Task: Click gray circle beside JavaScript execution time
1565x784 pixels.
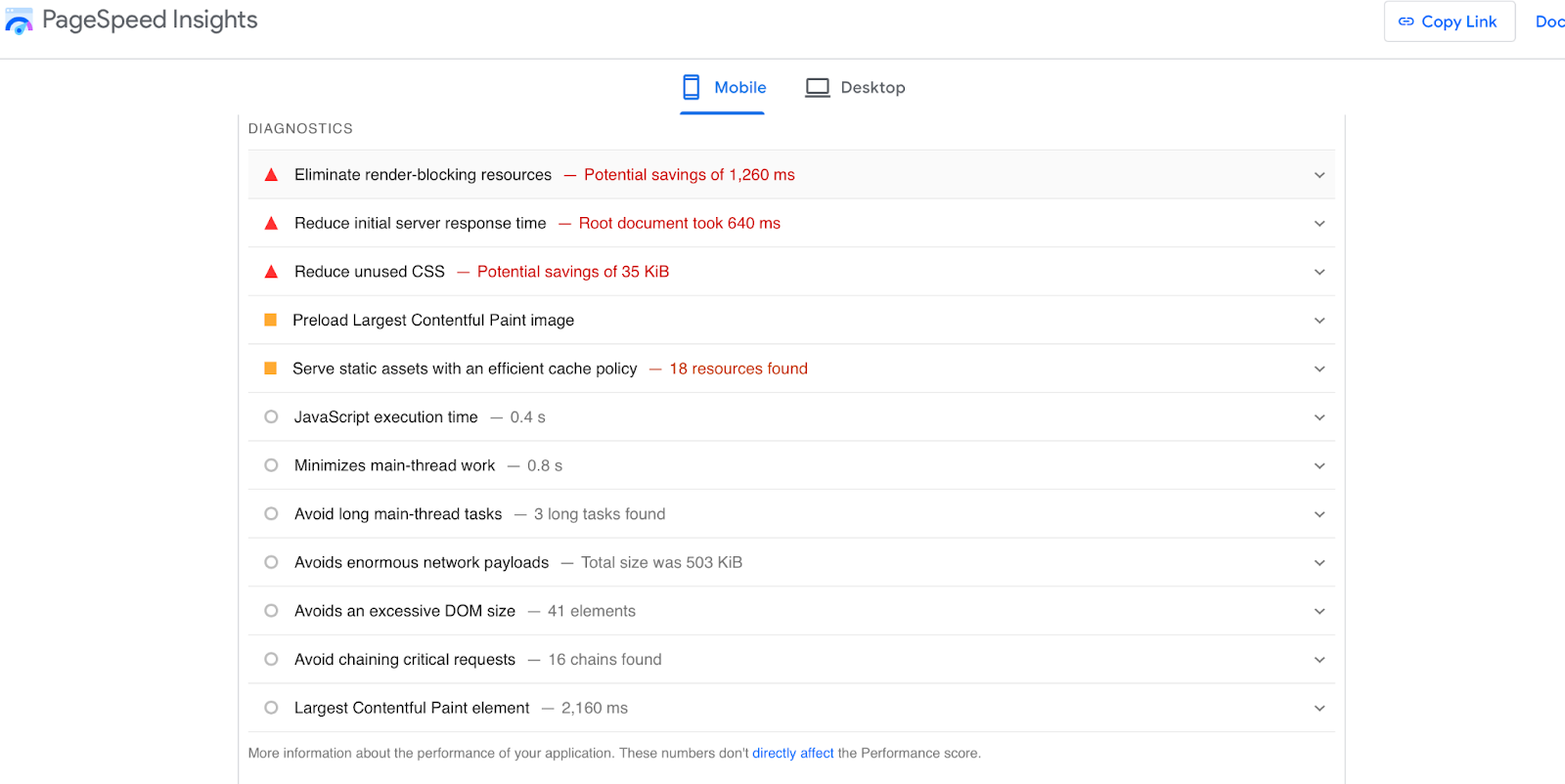Action: pos(271,416)
